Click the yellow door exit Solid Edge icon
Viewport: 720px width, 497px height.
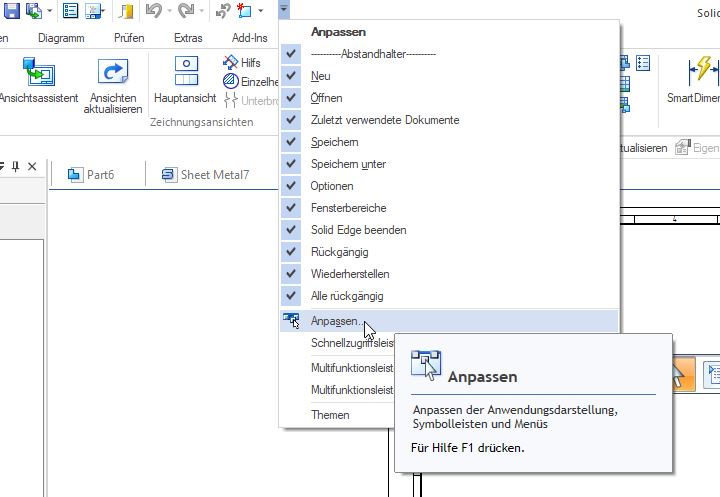(125, 11)
